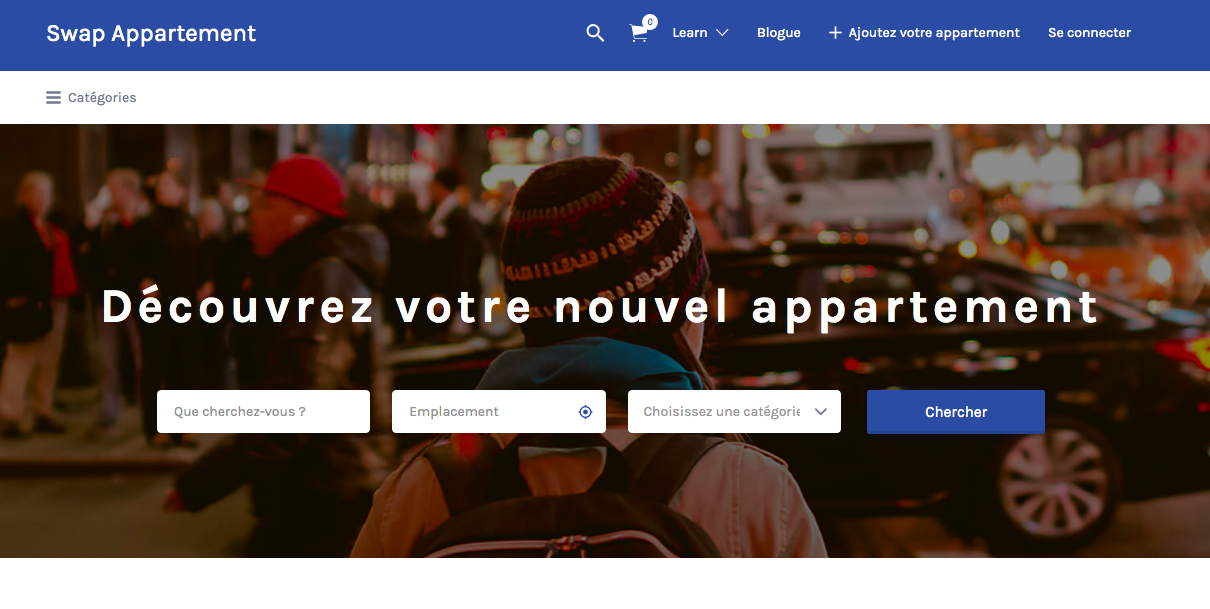Click the hamburger icon beside Catégories
The height and width of the screenshot is (609, 1210).
(x=53, y=98)
